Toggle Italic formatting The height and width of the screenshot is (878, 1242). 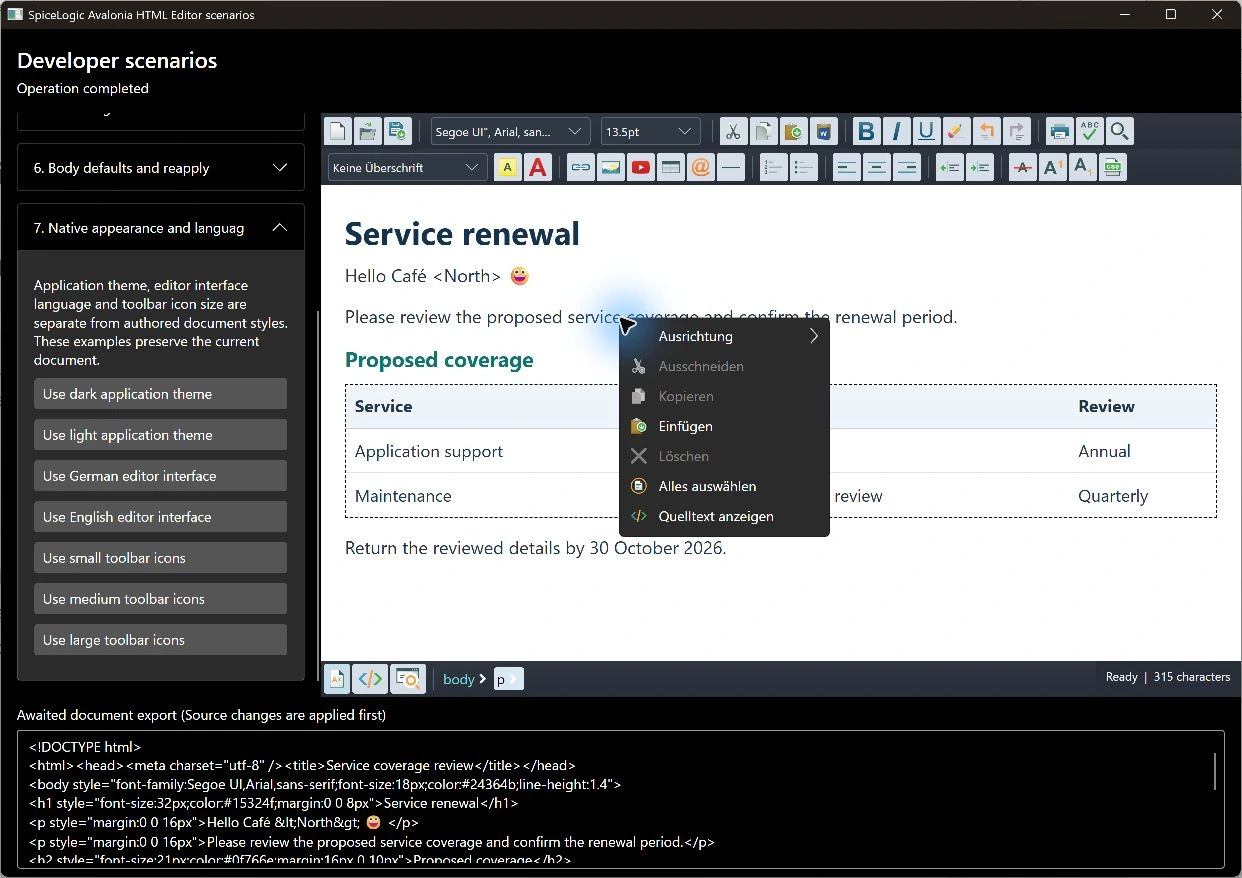896,131
